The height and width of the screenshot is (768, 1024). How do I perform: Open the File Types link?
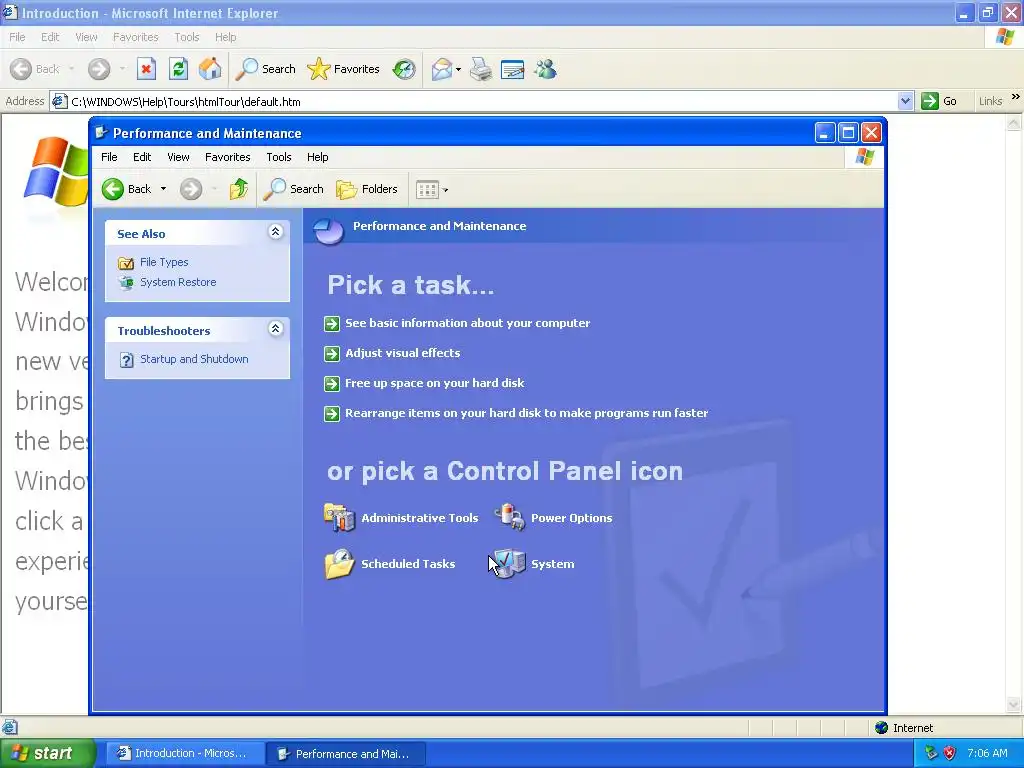click(x=164, y=262)
